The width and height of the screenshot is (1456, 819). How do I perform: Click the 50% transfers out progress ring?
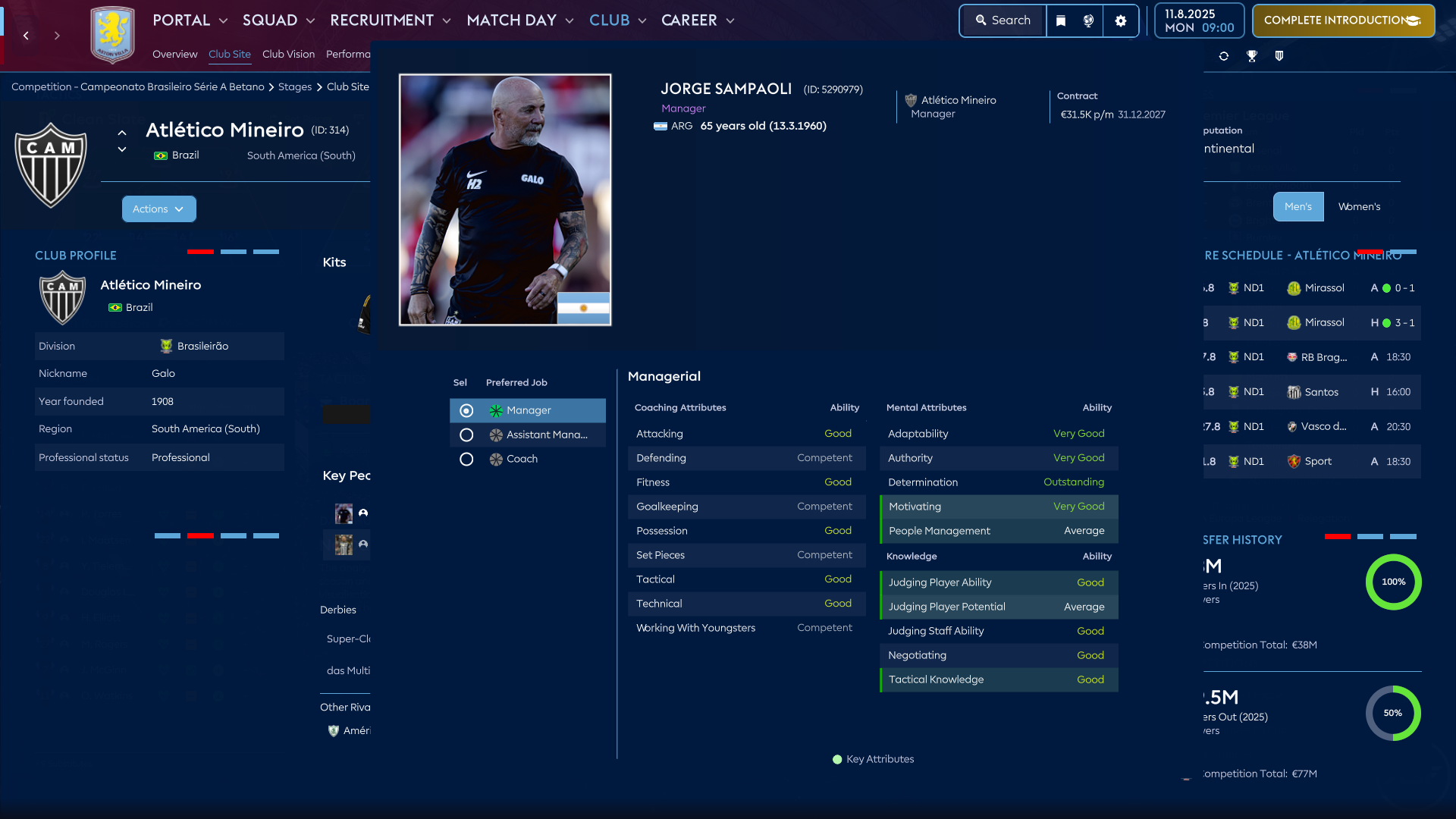click(x=1393, y=713)
